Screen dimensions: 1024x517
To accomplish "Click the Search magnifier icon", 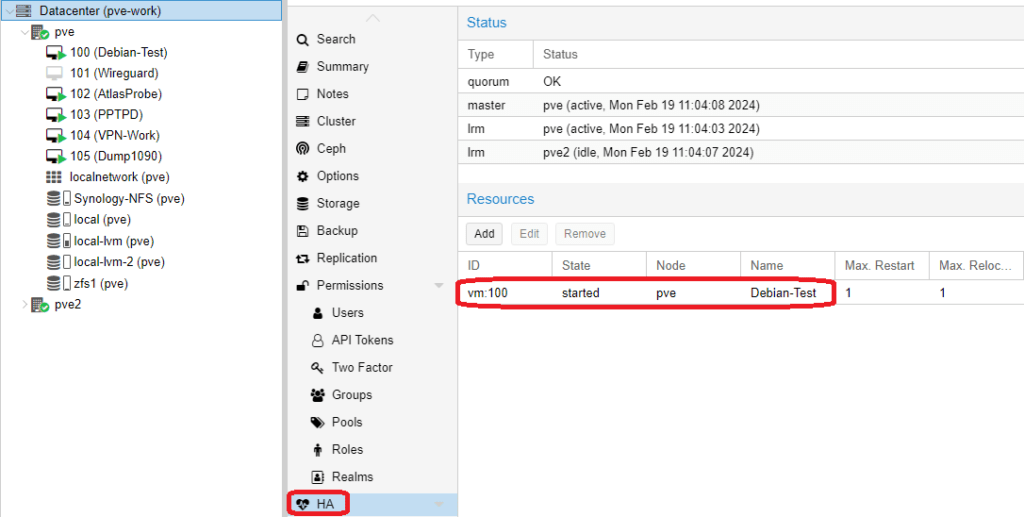I will click(302, 40).
